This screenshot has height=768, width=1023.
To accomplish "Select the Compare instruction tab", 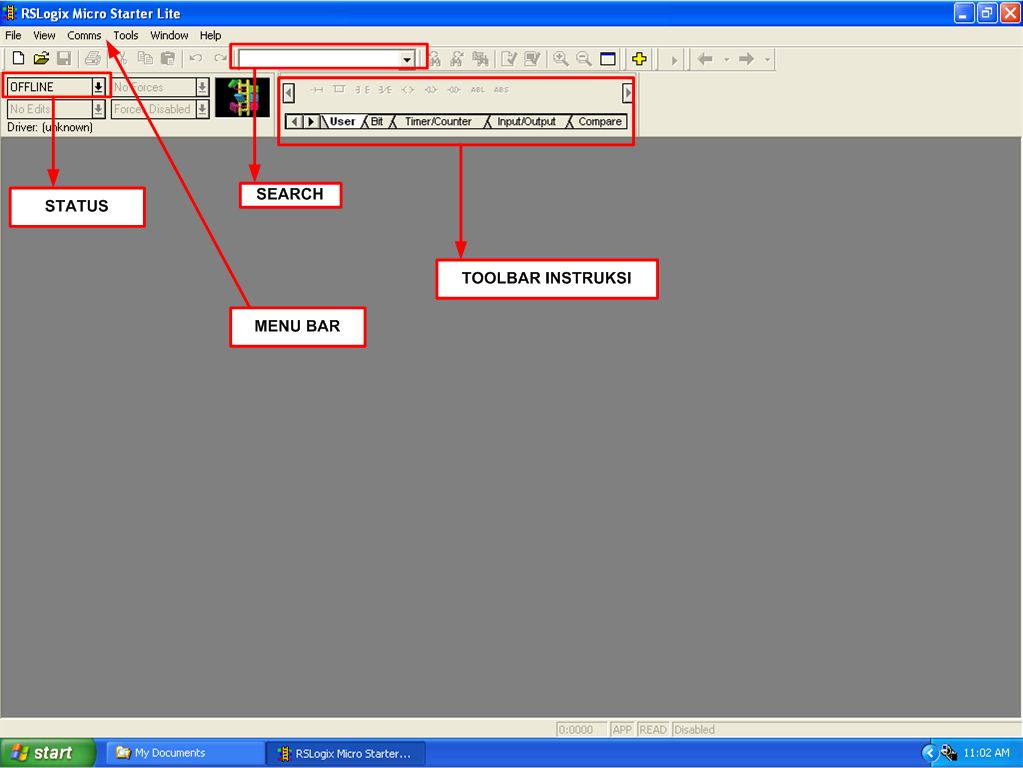I will [600, 121].
